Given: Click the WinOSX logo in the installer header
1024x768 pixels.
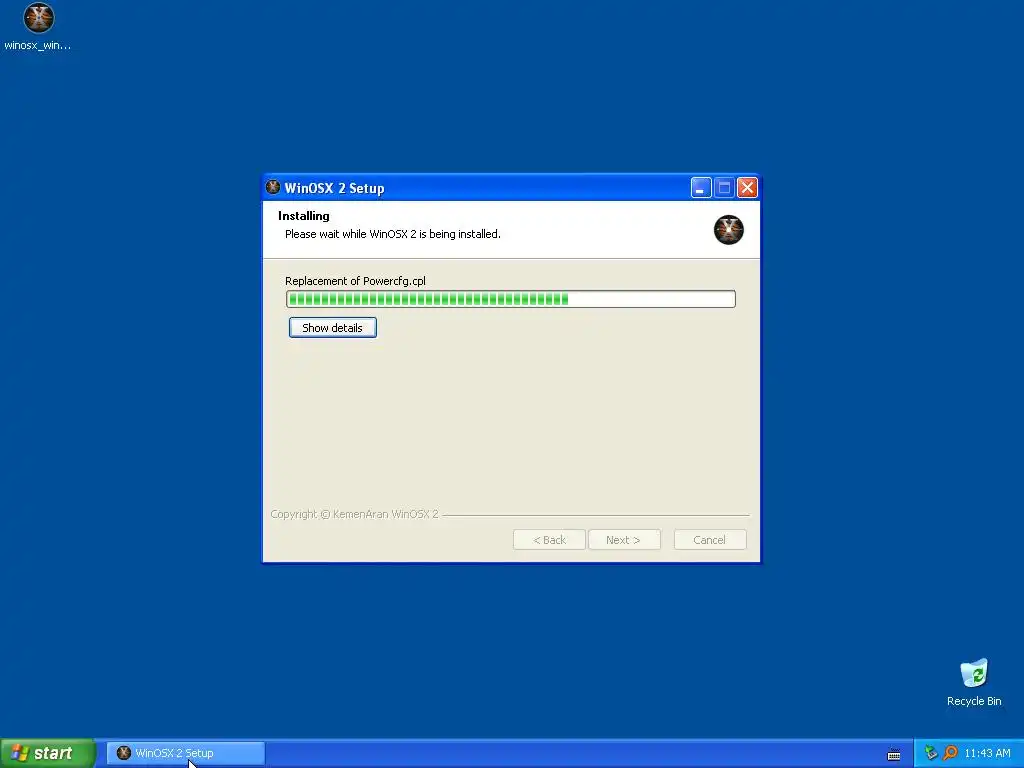Looking at the screenshot, I should pos(728,230).
